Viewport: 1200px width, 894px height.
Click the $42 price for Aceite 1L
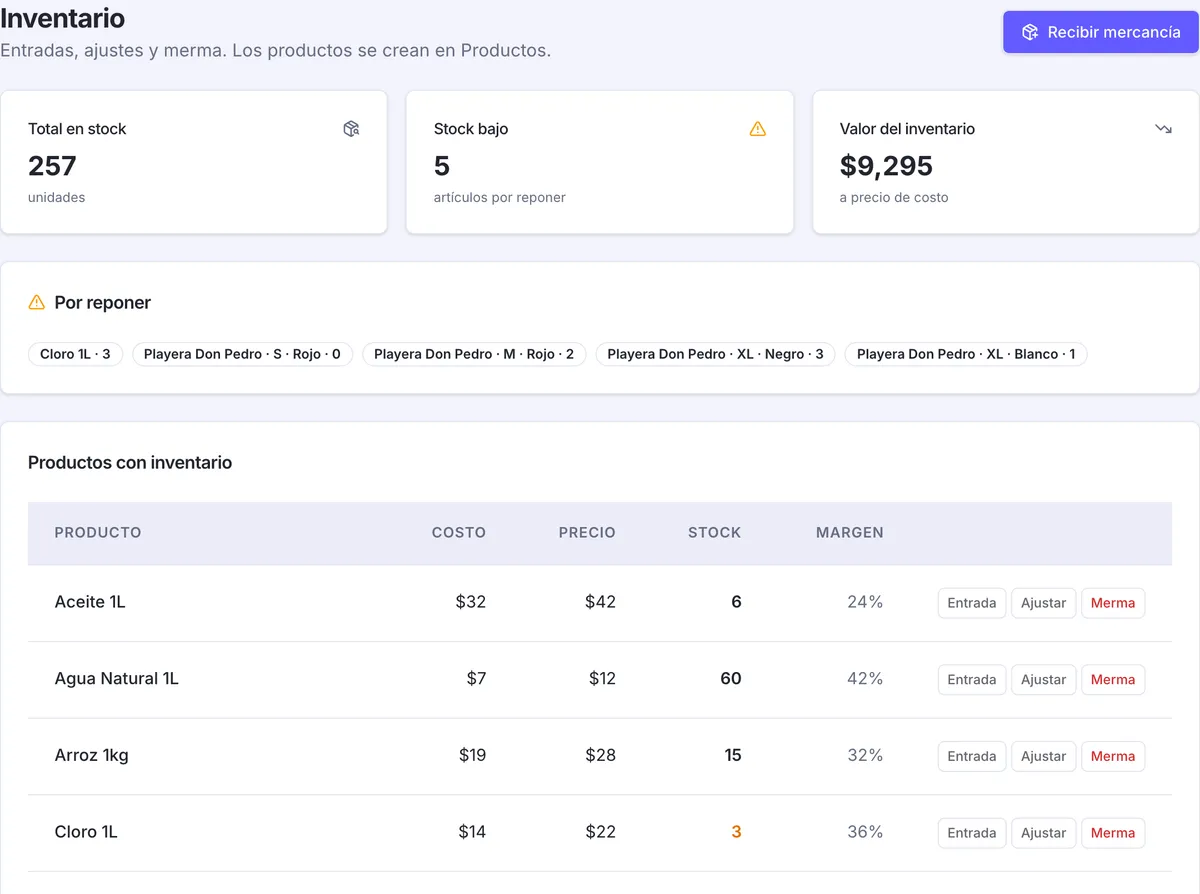pos(601,602)
